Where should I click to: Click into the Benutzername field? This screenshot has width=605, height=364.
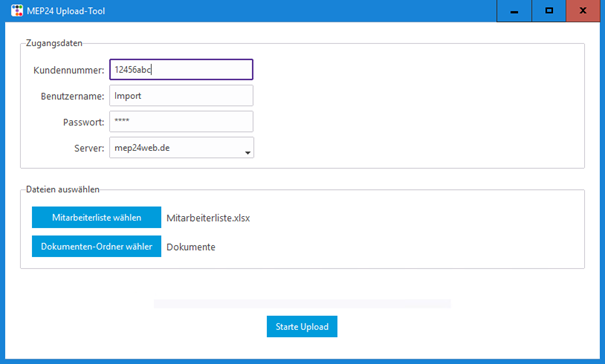(x=181, y=95)
